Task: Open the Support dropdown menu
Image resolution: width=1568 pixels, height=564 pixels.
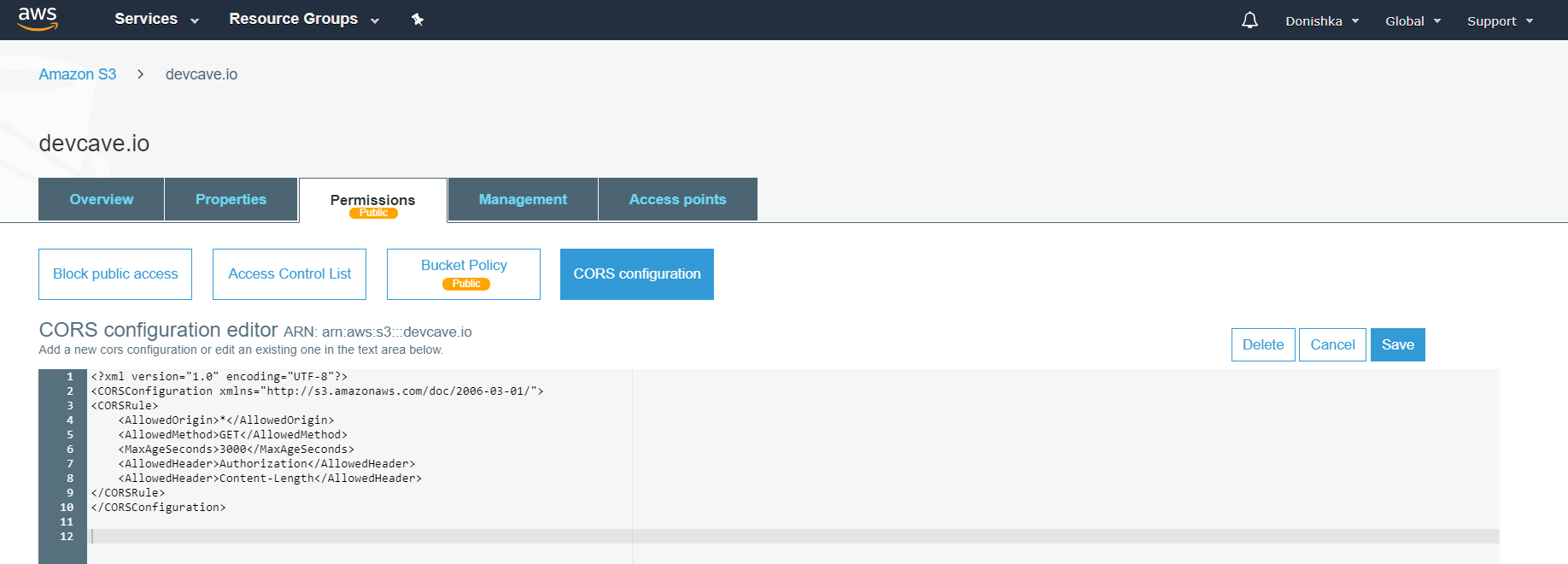Action: tap(1500, 21)
